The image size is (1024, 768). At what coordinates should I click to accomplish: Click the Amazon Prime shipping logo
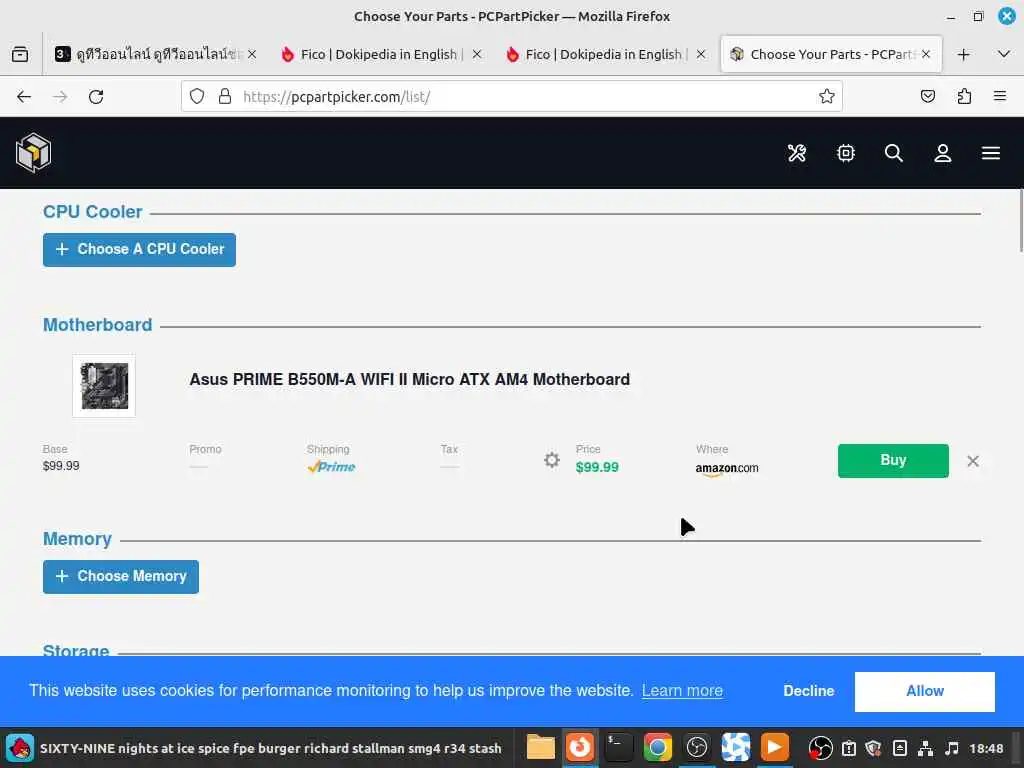click(x=331, y=466)
